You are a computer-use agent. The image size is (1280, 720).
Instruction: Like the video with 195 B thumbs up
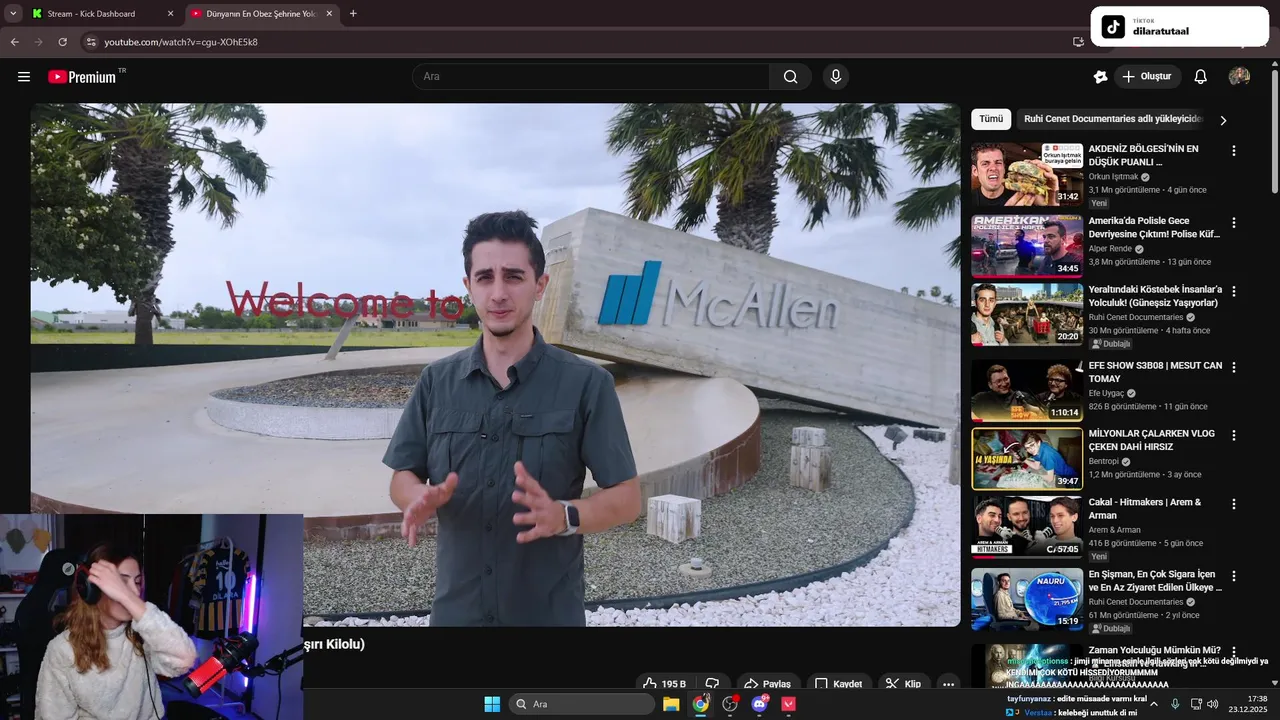point(665,684)
